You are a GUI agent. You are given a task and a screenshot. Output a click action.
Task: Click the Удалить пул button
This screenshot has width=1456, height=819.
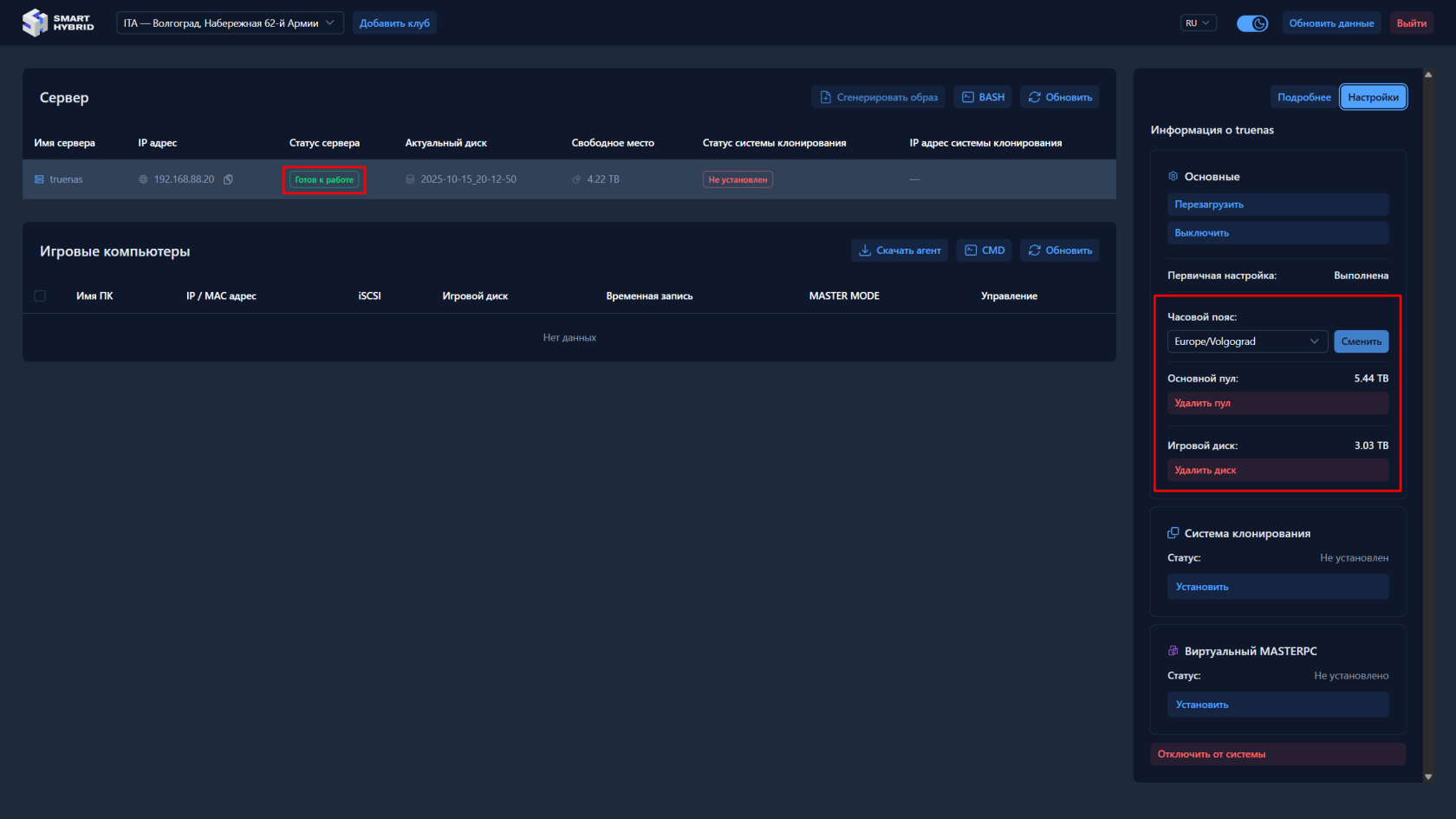(1277, 403)
